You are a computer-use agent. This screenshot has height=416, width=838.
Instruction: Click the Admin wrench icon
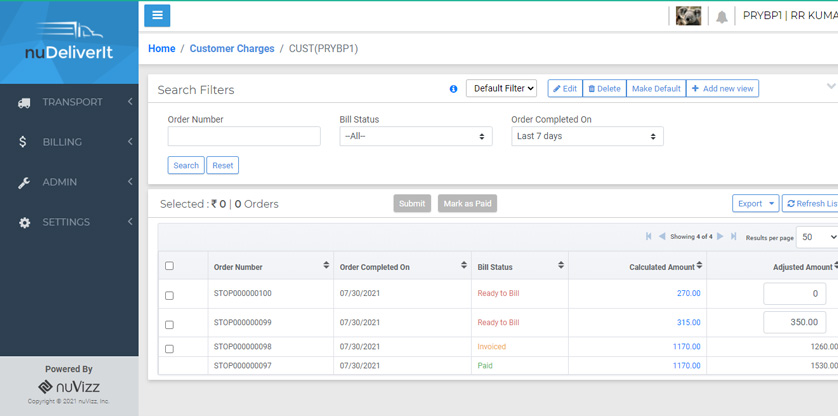[24, 183]
